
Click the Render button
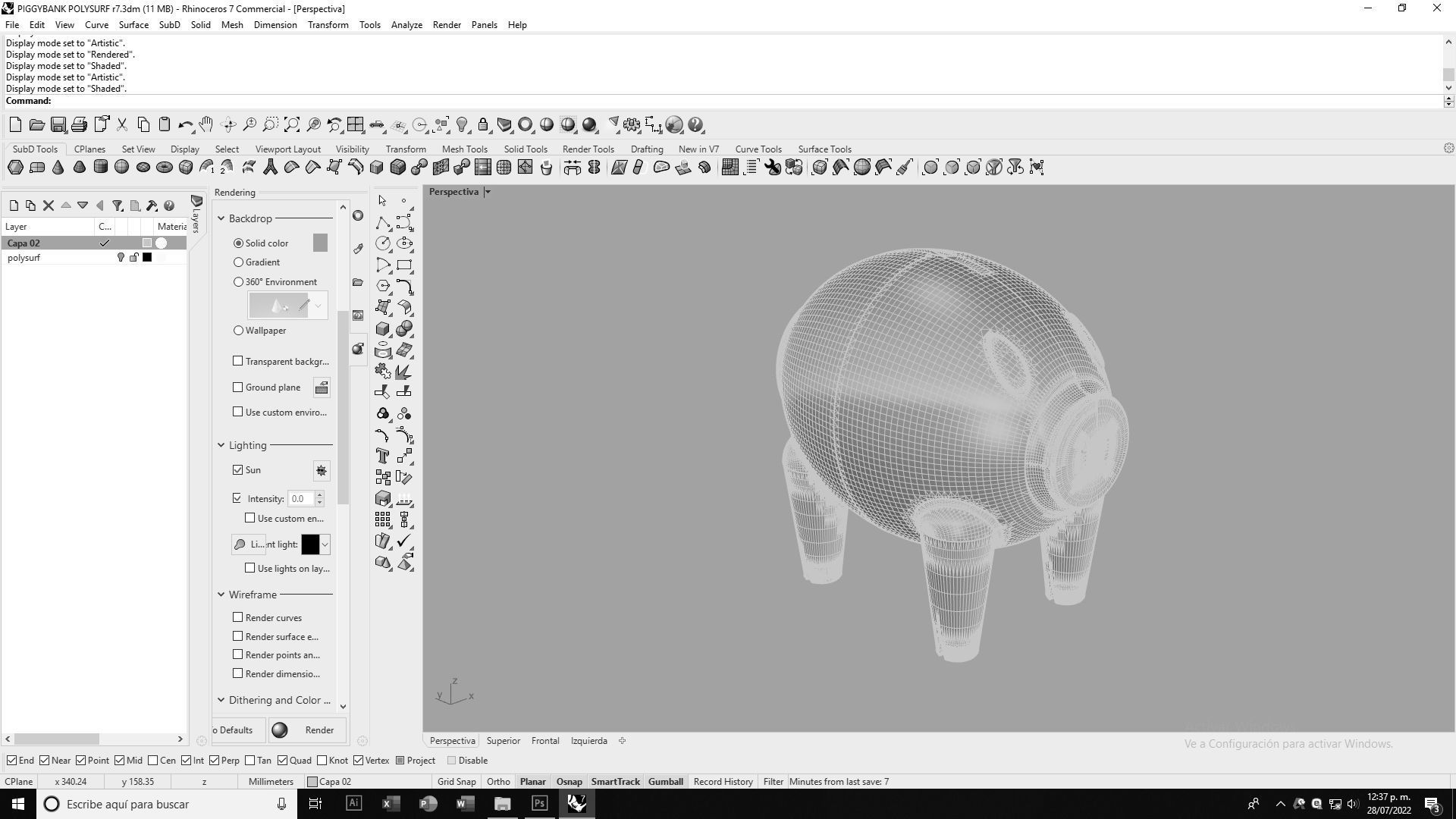[307, 730]
